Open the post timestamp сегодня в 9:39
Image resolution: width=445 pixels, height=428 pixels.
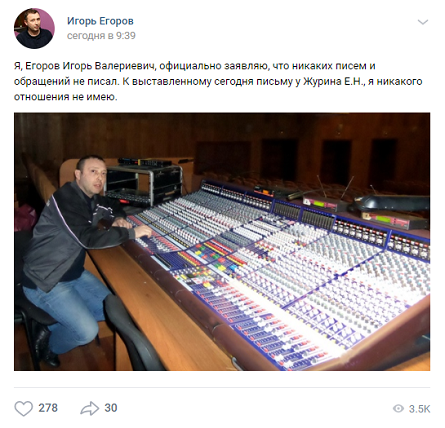101,36
